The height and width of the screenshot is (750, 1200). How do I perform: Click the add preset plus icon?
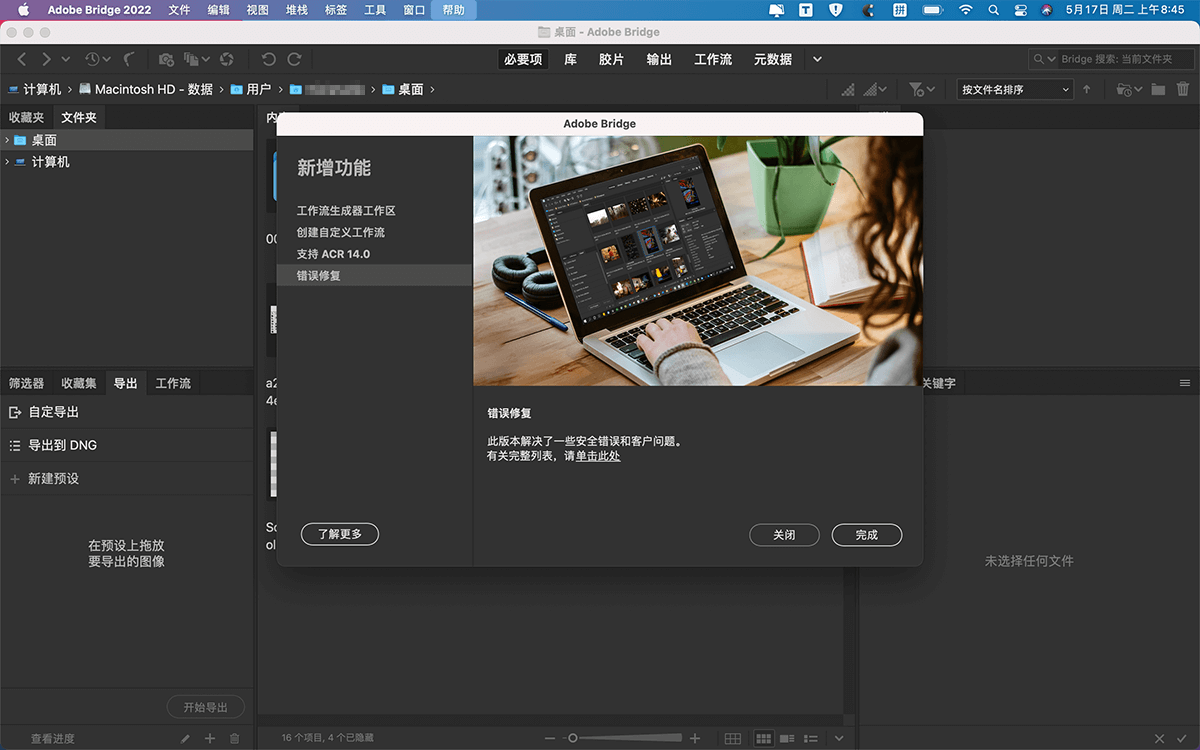[x=210, y=739]
